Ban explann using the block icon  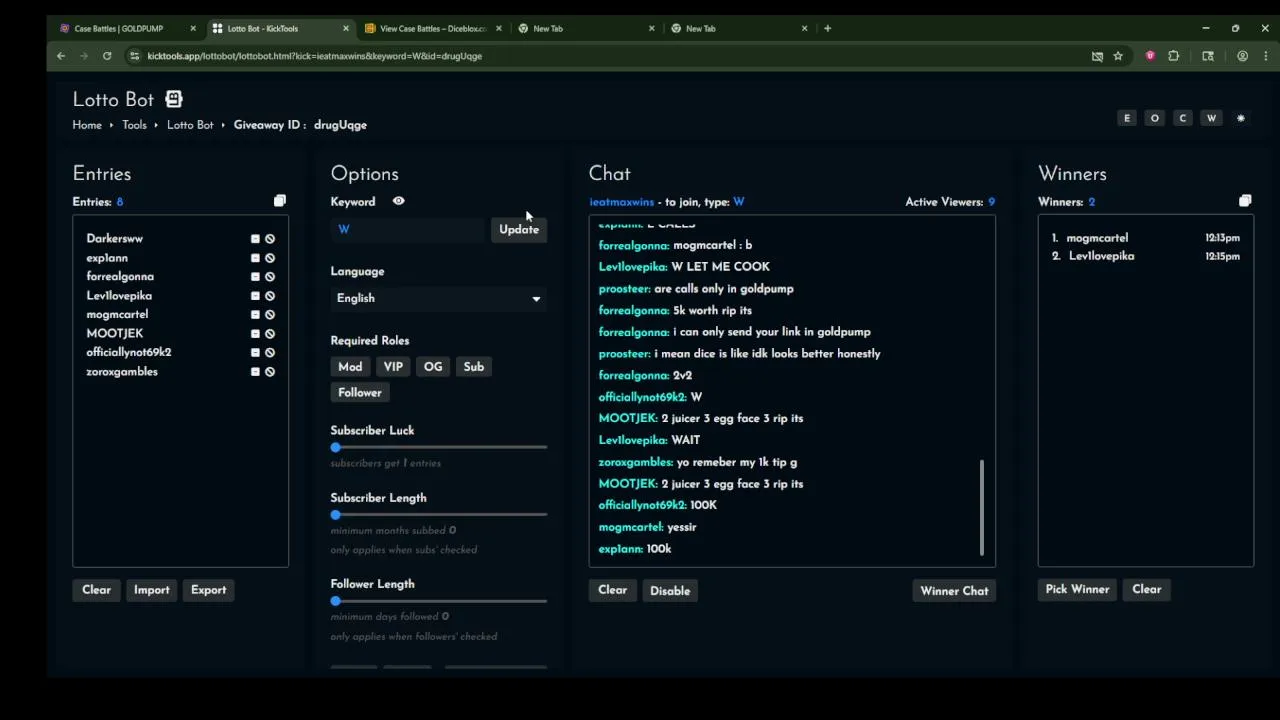pyautogui.click(x=270, y=258)
